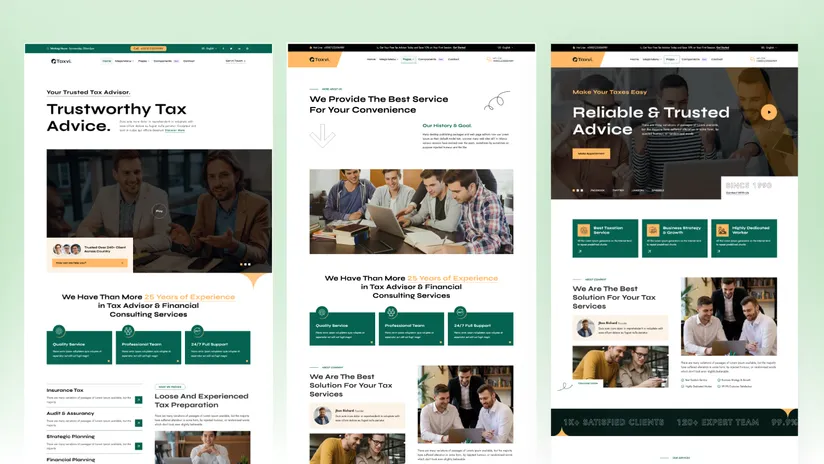Screen dimensions: 824x464
Task: Click the phone icon in Best Service page header
Action: 489,59
